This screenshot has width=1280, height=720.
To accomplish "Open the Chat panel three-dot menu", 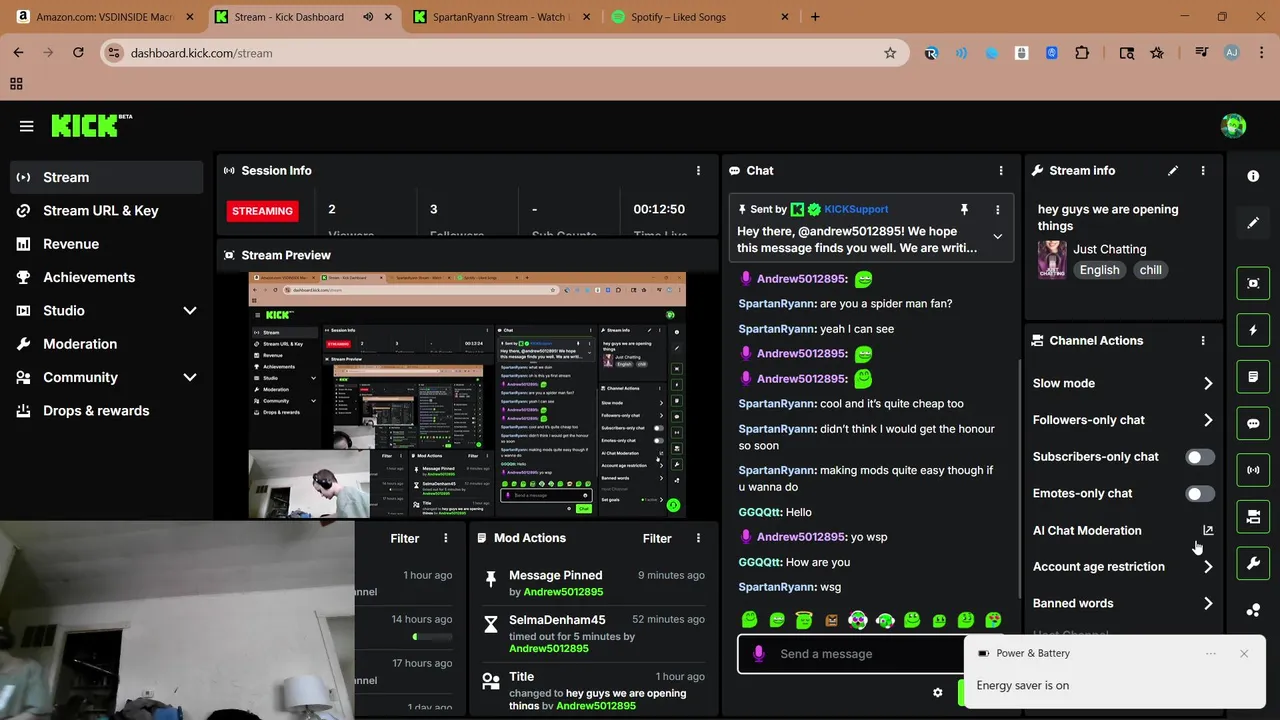I will [1001, 170].
